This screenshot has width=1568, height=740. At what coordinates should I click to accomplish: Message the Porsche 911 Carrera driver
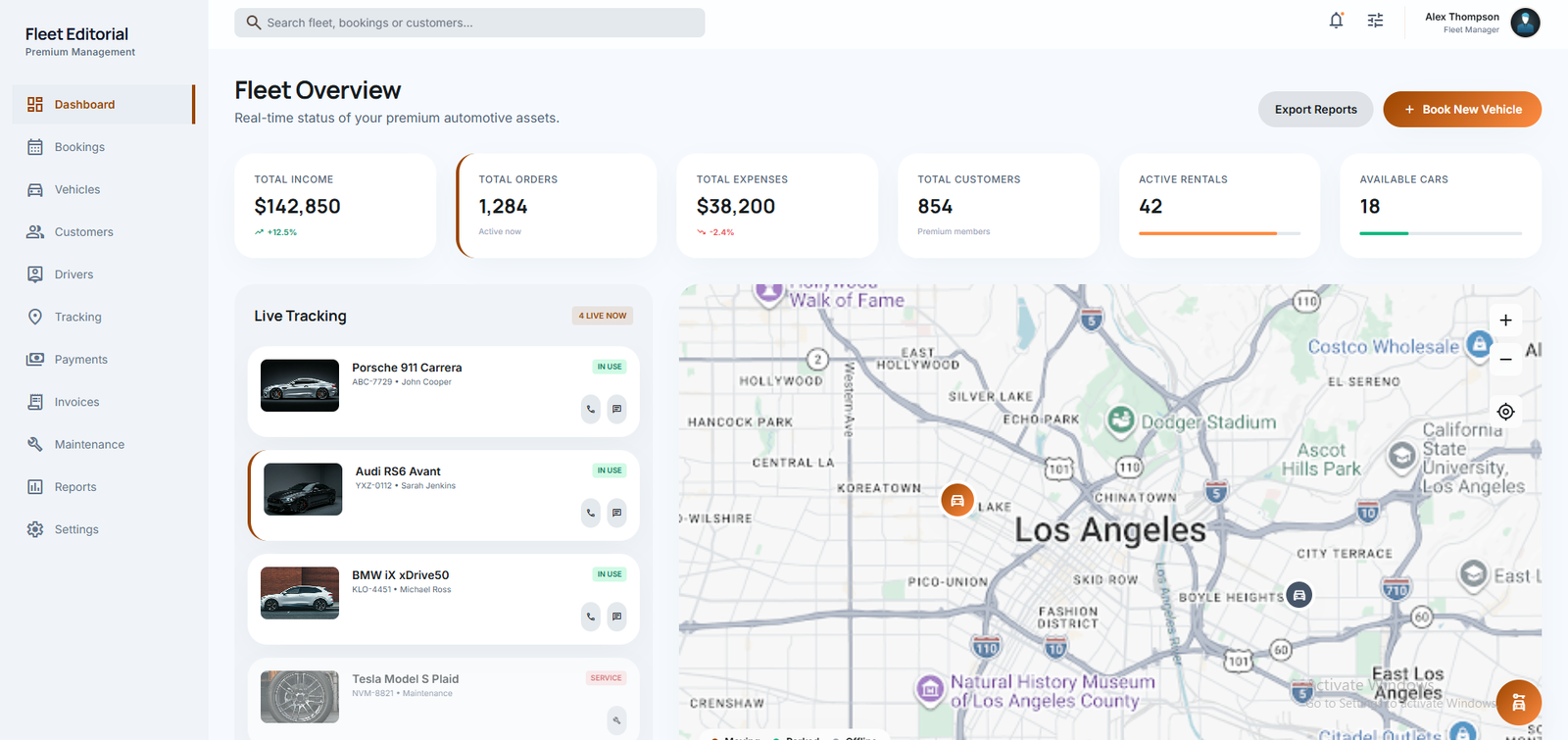point(616,409)
